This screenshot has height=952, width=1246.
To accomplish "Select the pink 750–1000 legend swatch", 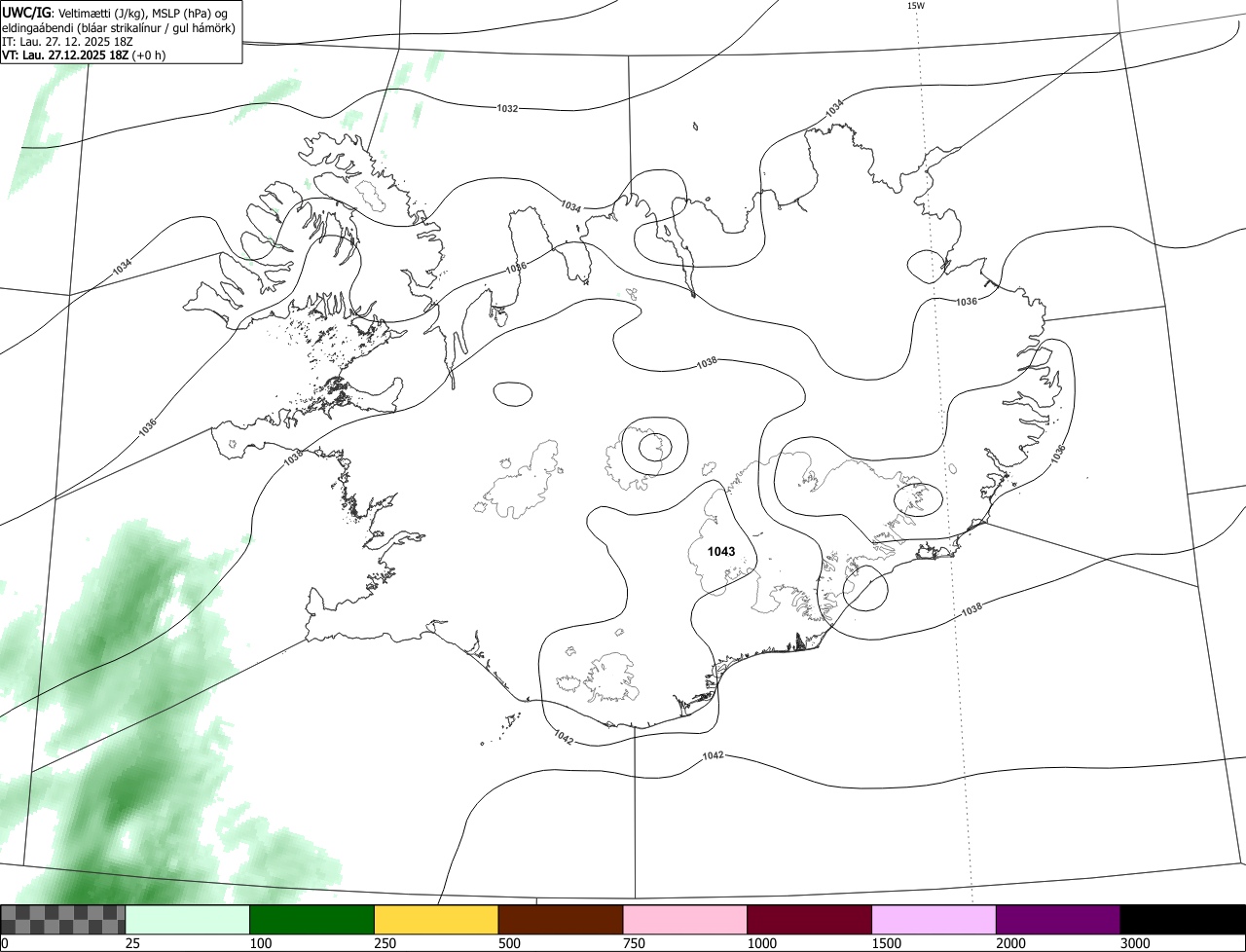I will 685,920.
